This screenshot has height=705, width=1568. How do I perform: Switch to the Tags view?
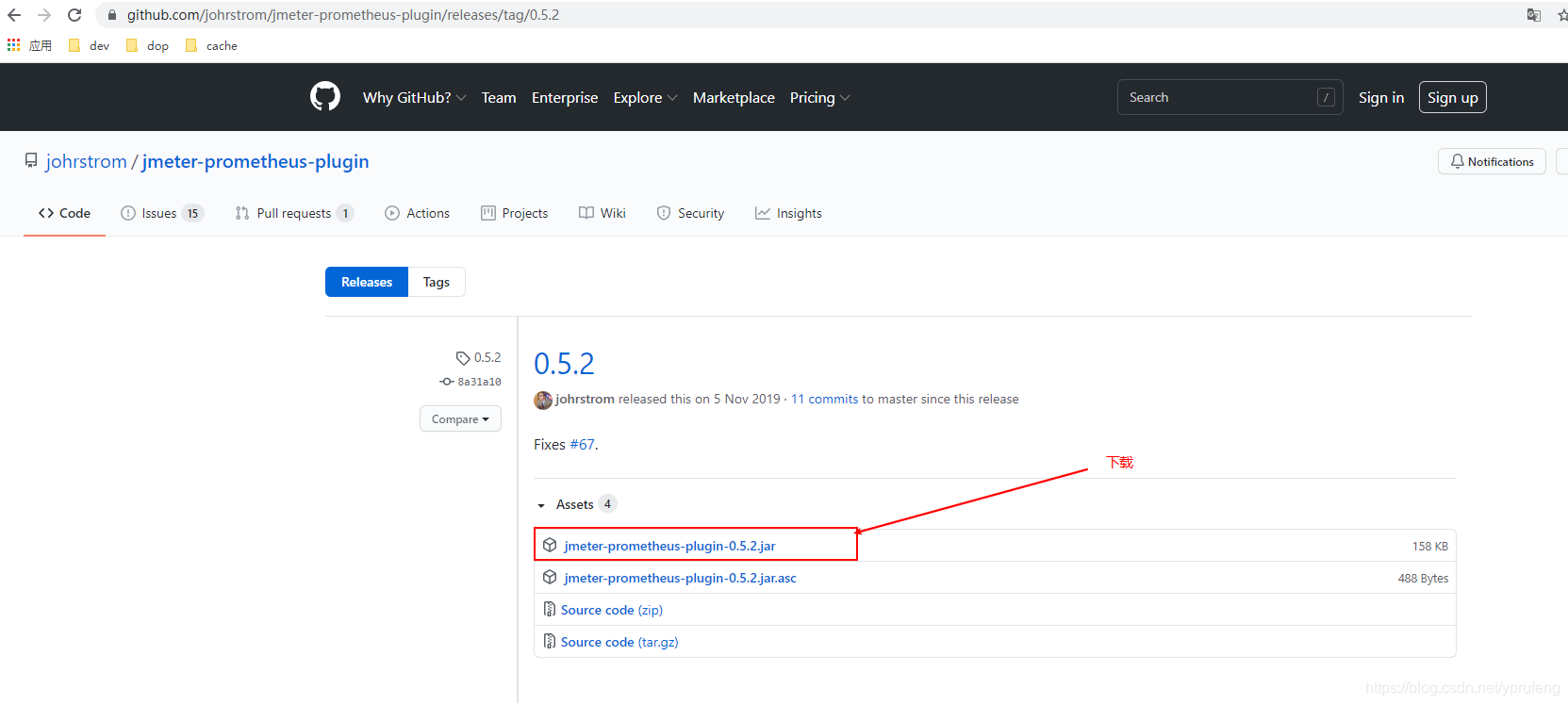pyautogui.click(x=437, y=282)
